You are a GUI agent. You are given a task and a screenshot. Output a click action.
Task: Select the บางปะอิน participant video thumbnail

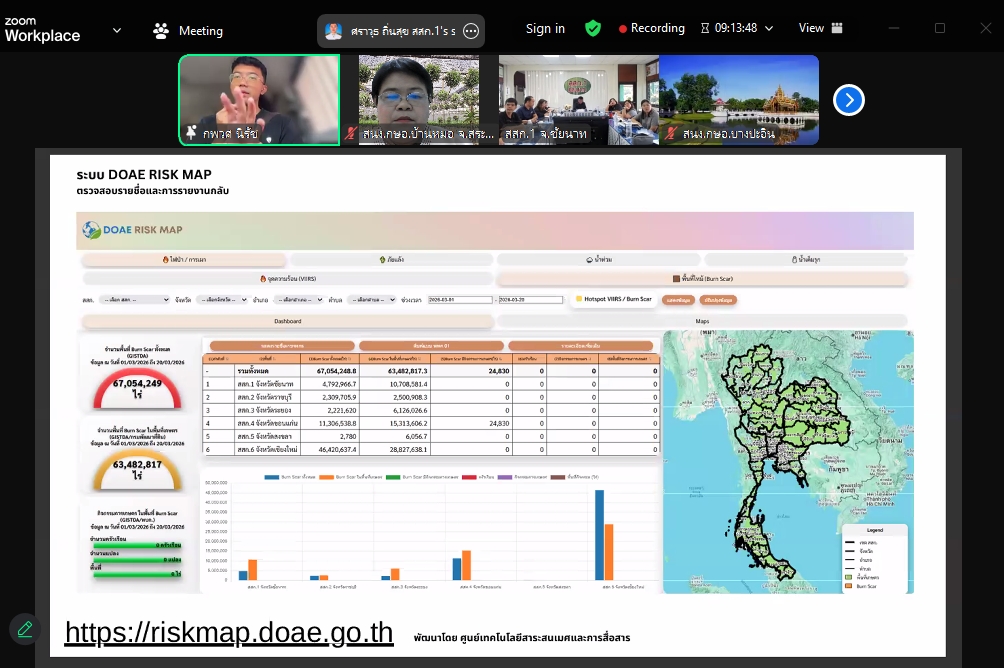[739, 100]
